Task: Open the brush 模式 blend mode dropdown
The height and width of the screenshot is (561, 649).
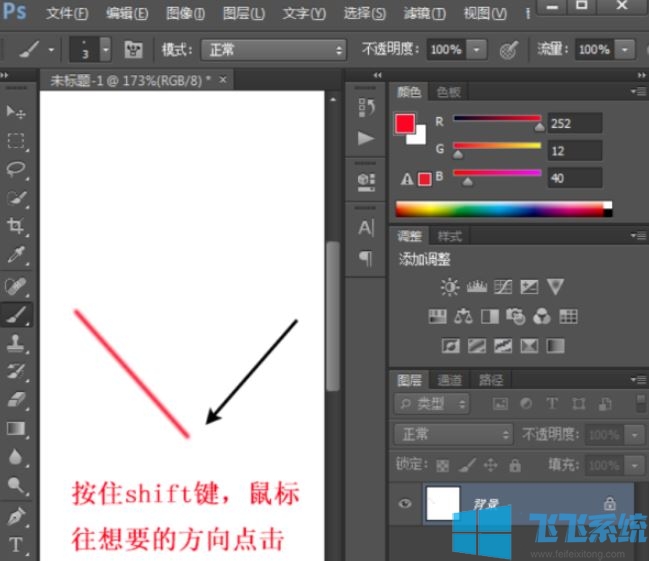Action: [x=272, y=49]
